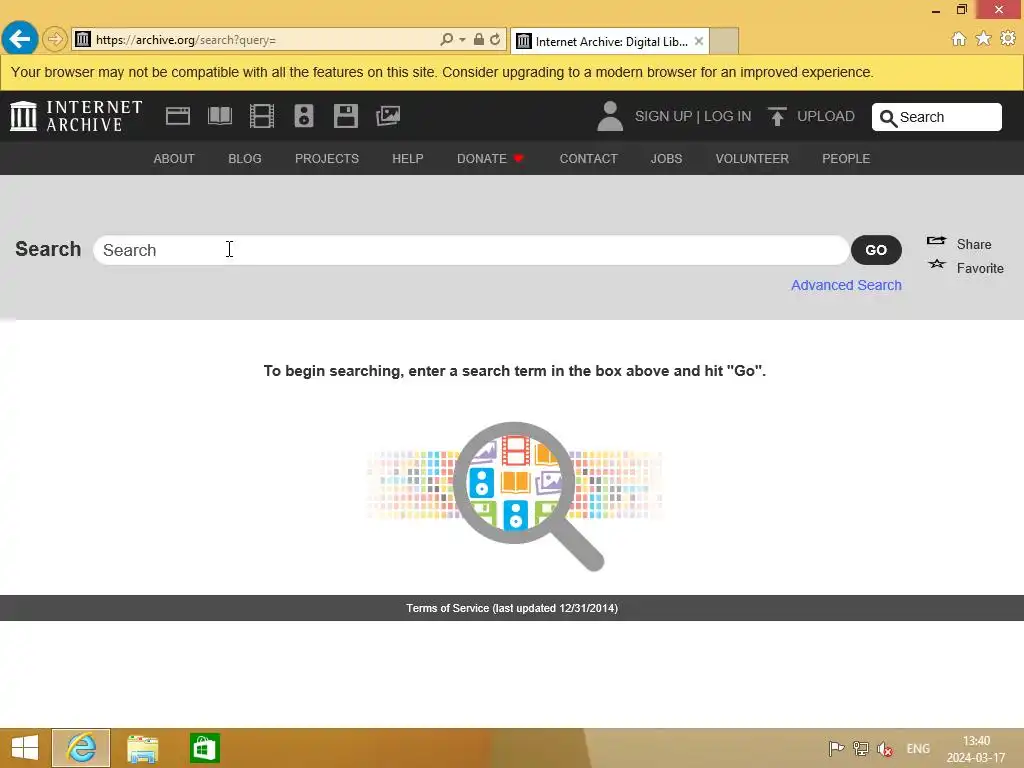
Task: Open the Audio speaker icon
Action: (x=304, y=116)
